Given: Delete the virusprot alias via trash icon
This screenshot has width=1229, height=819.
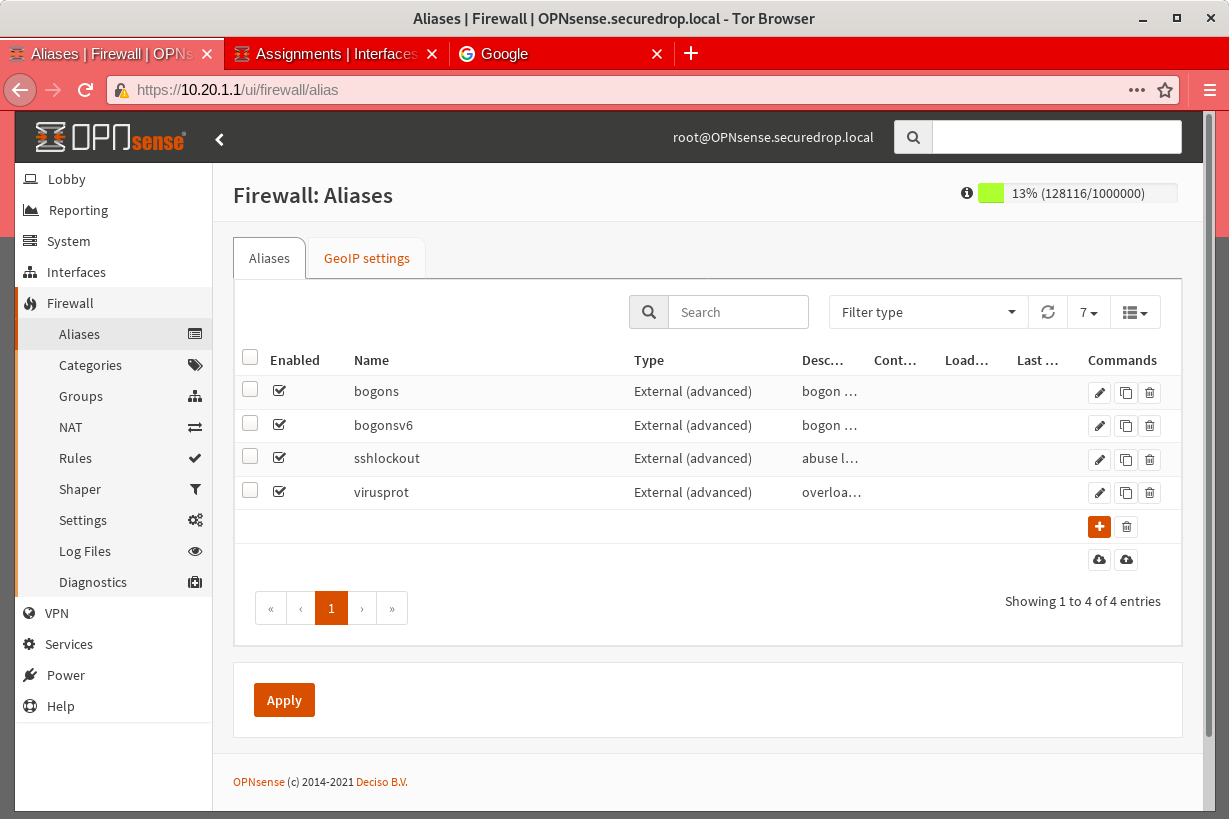Looking at the screenshot, I should [x=1150, y=493].
